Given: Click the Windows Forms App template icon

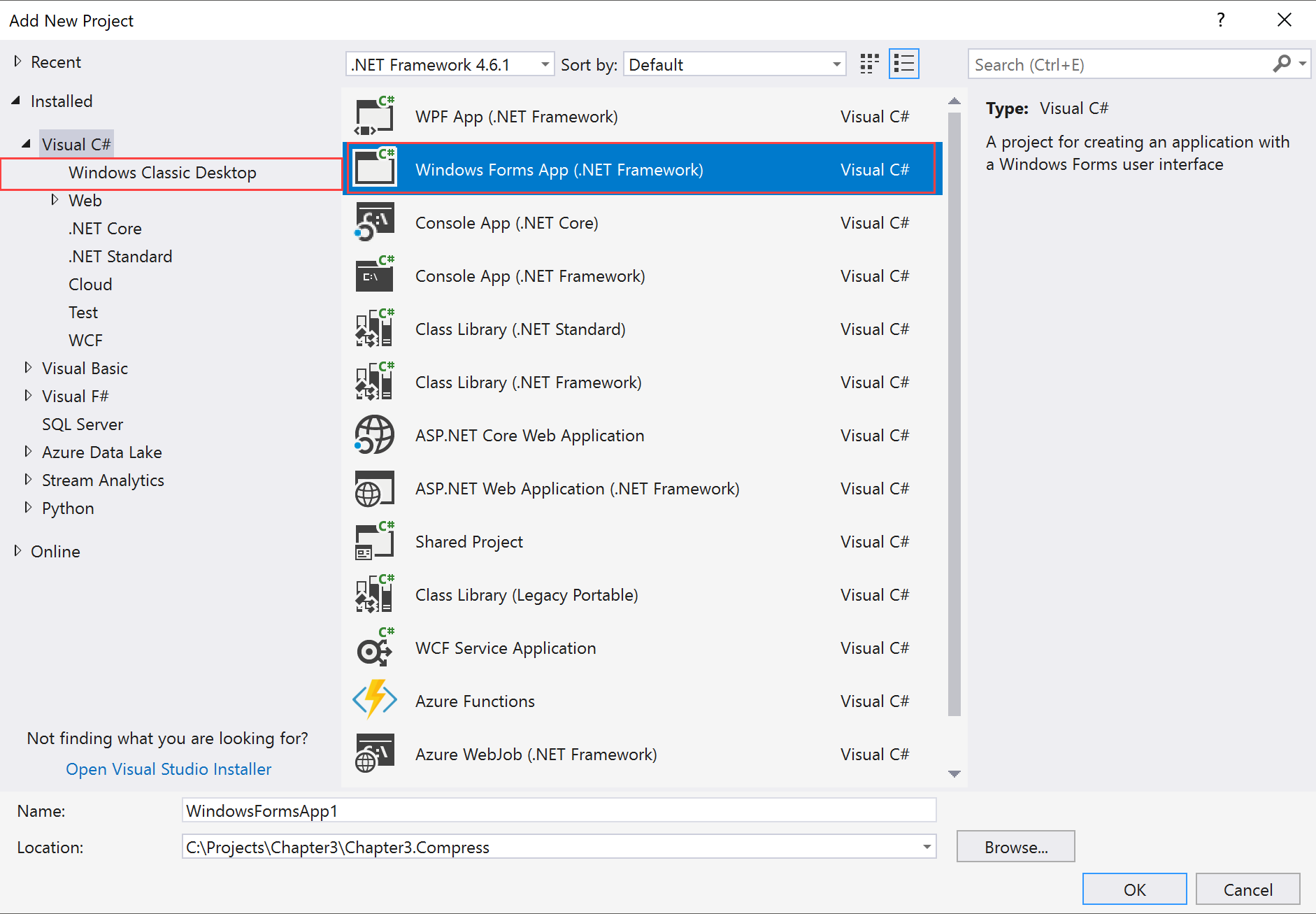Looking at the screenshot, I should coord(375,168).
